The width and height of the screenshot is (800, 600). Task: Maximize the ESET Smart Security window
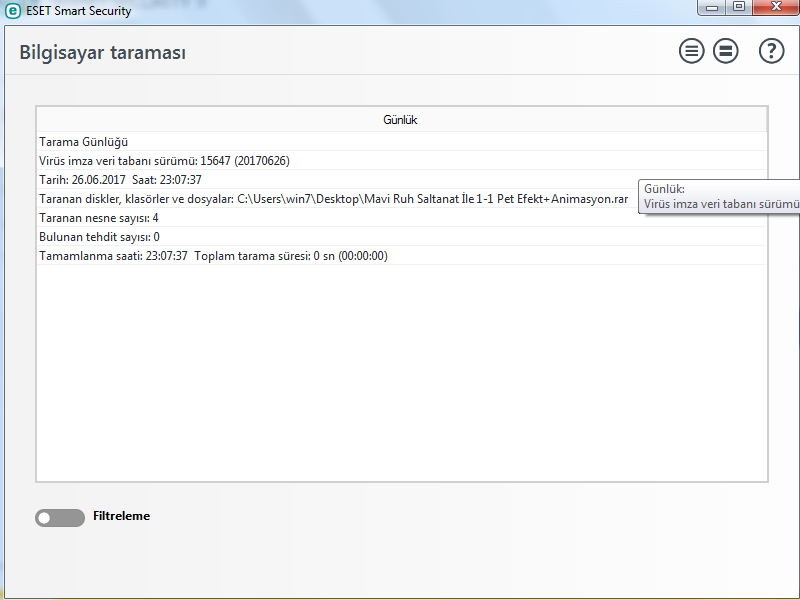739,7
